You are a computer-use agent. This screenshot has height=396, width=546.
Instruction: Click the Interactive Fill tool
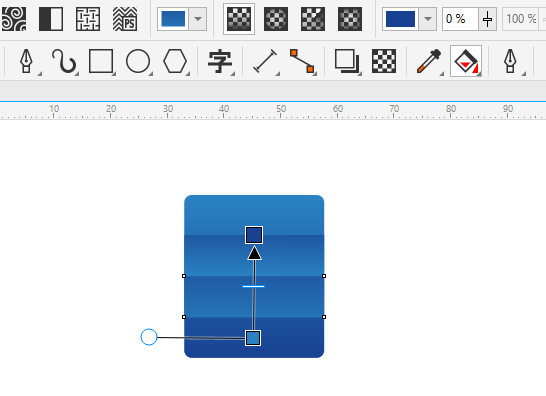[x=466, y=61]
